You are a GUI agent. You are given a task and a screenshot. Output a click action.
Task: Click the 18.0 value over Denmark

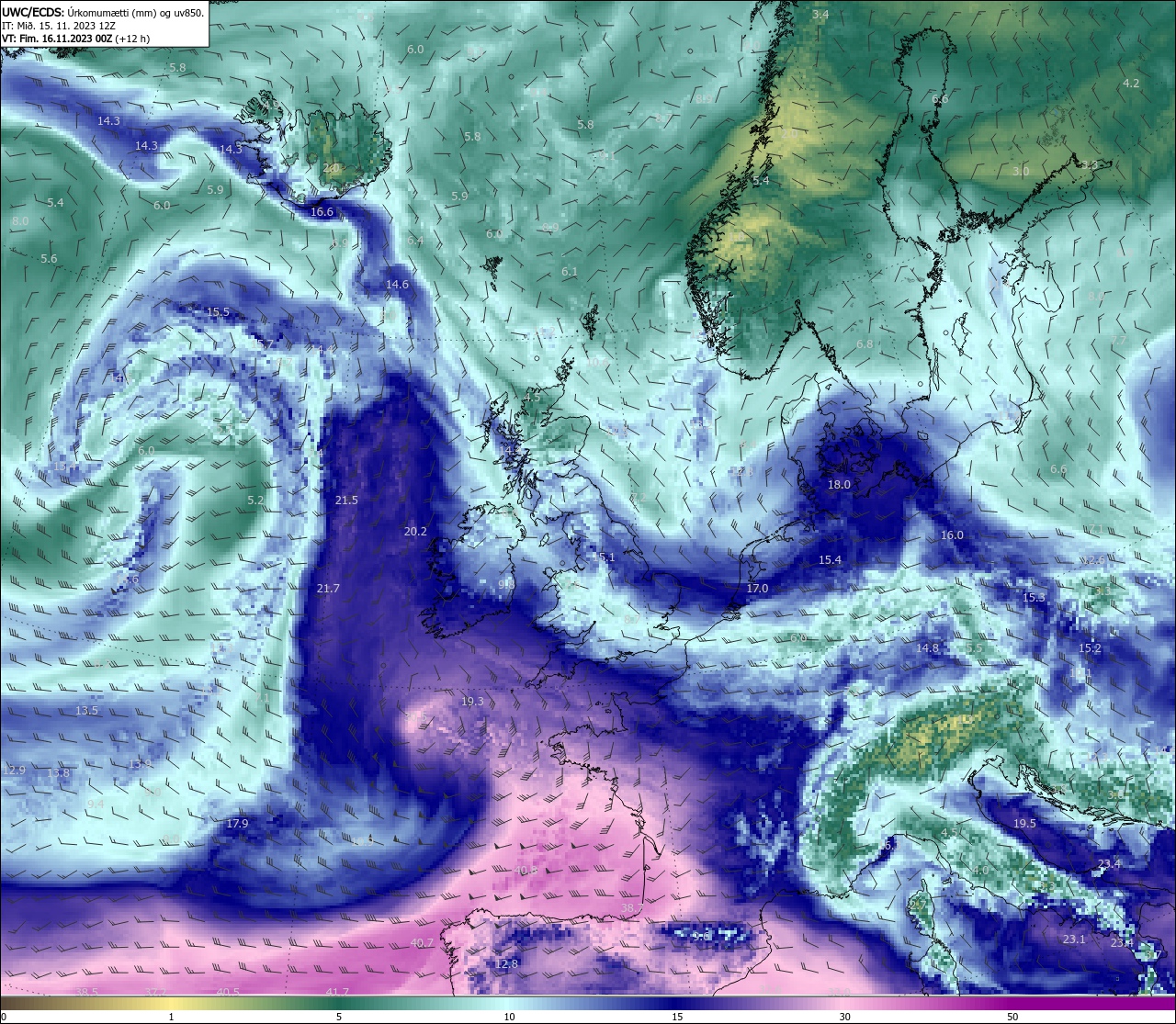point(839,484)
